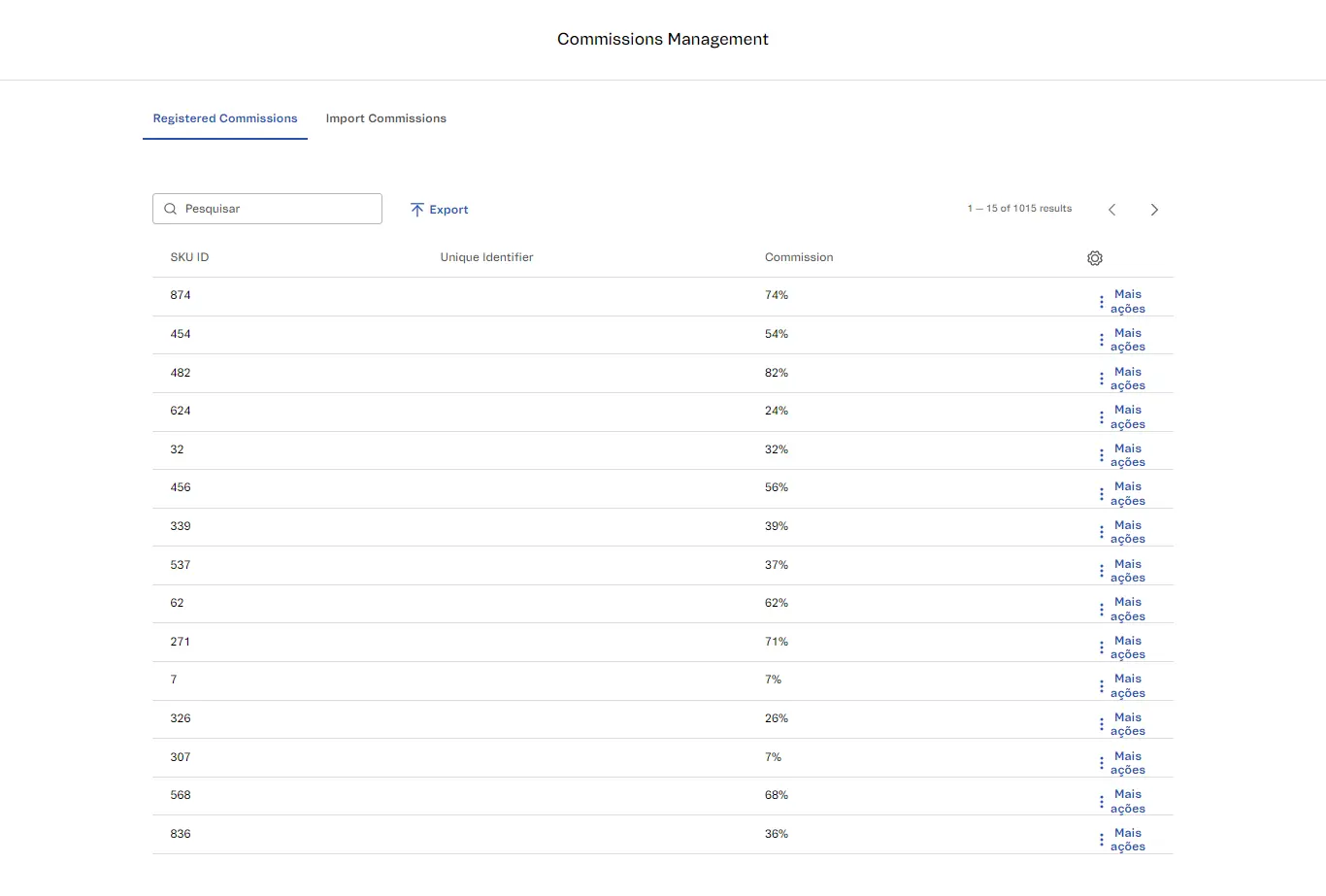
Task: Focus the Pesquisar search field
Action: (x=277, y=209)
